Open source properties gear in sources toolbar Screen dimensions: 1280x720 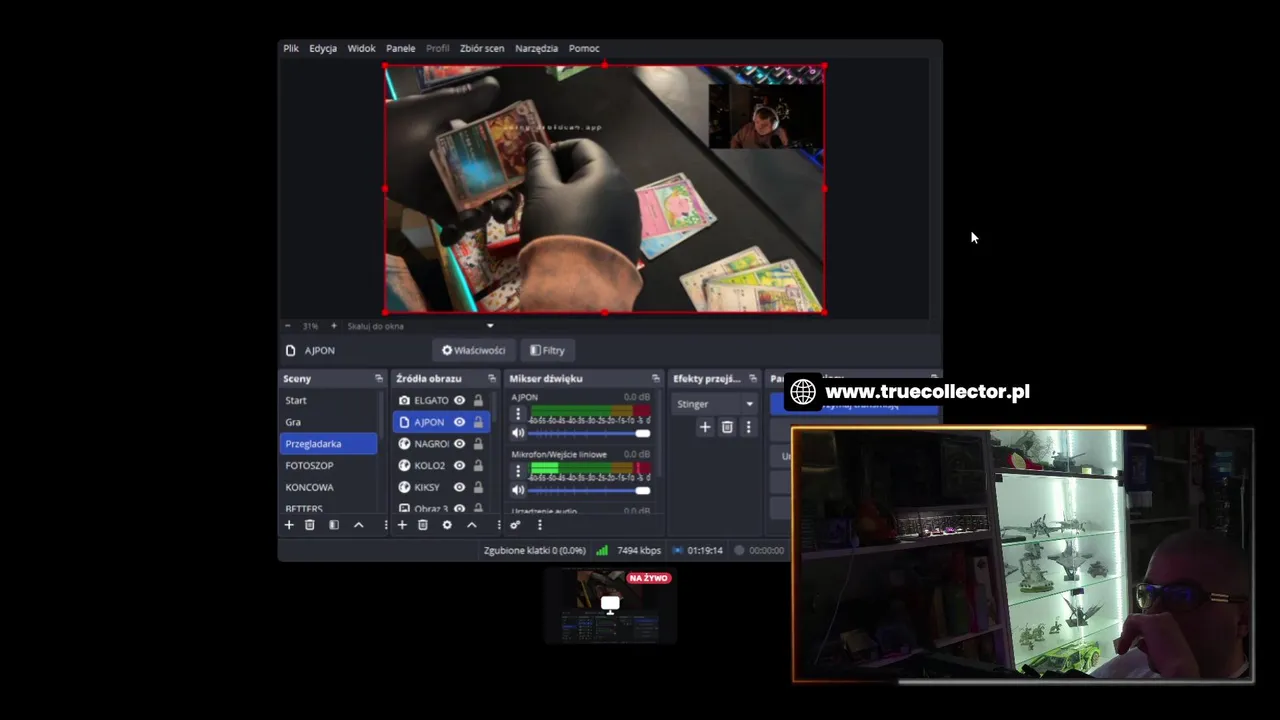tap(447, 525)
